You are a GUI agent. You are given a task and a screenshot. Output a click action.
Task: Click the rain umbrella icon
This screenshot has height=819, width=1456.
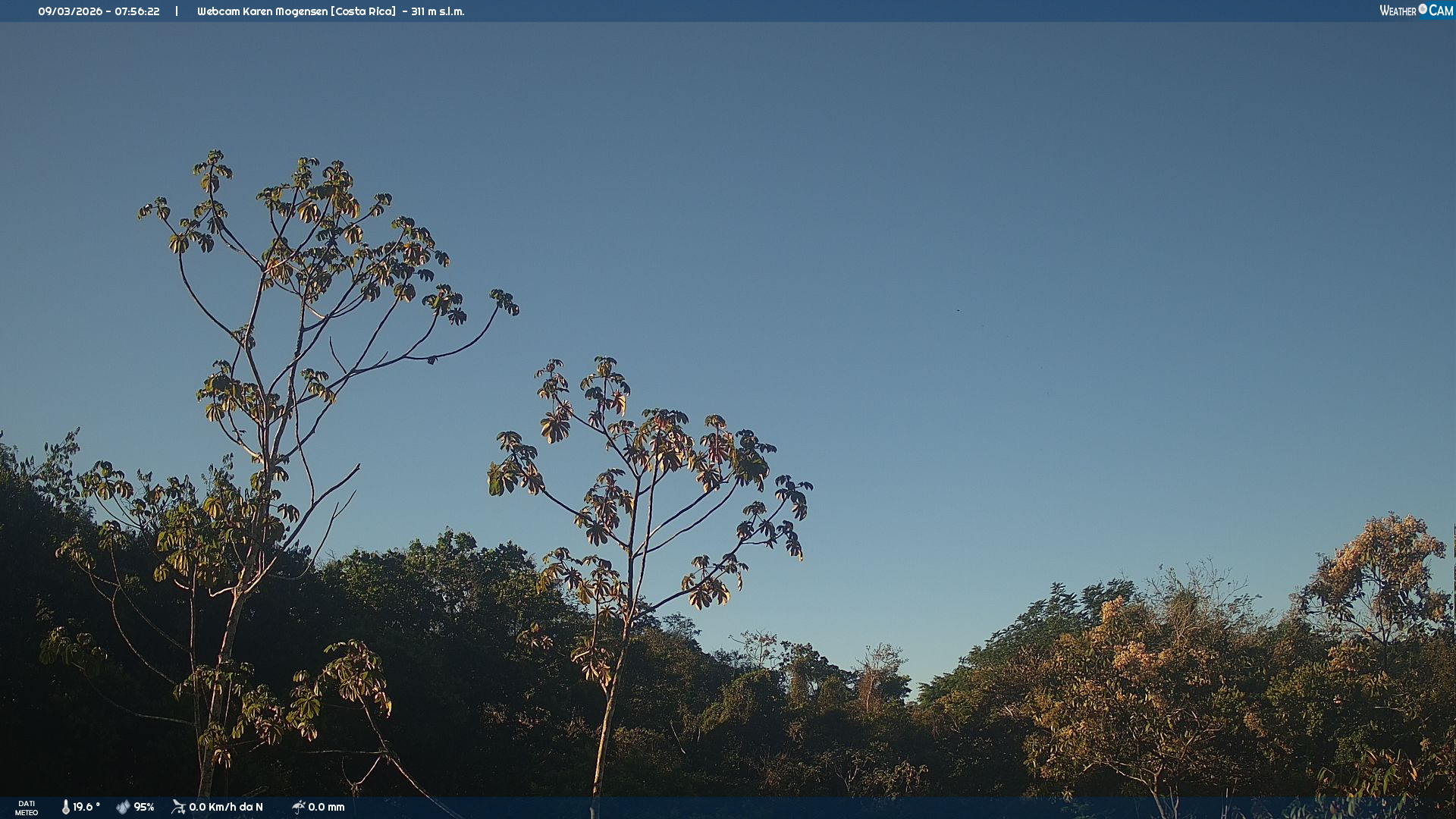tap(299, 807)
